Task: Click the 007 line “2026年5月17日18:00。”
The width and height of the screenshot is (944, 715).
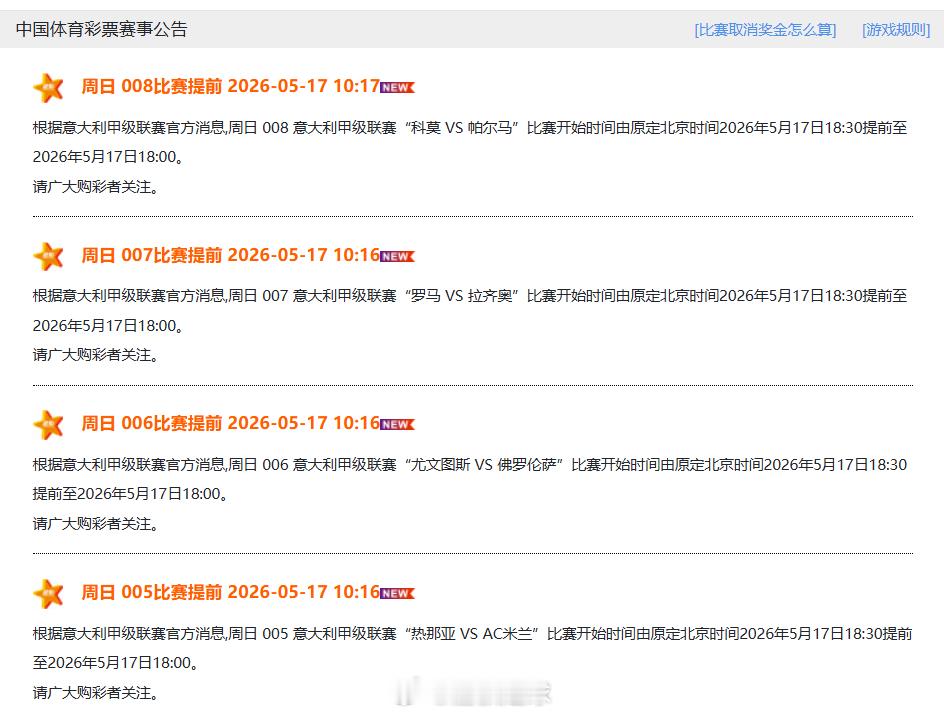Action: click(x=108, y=326)
